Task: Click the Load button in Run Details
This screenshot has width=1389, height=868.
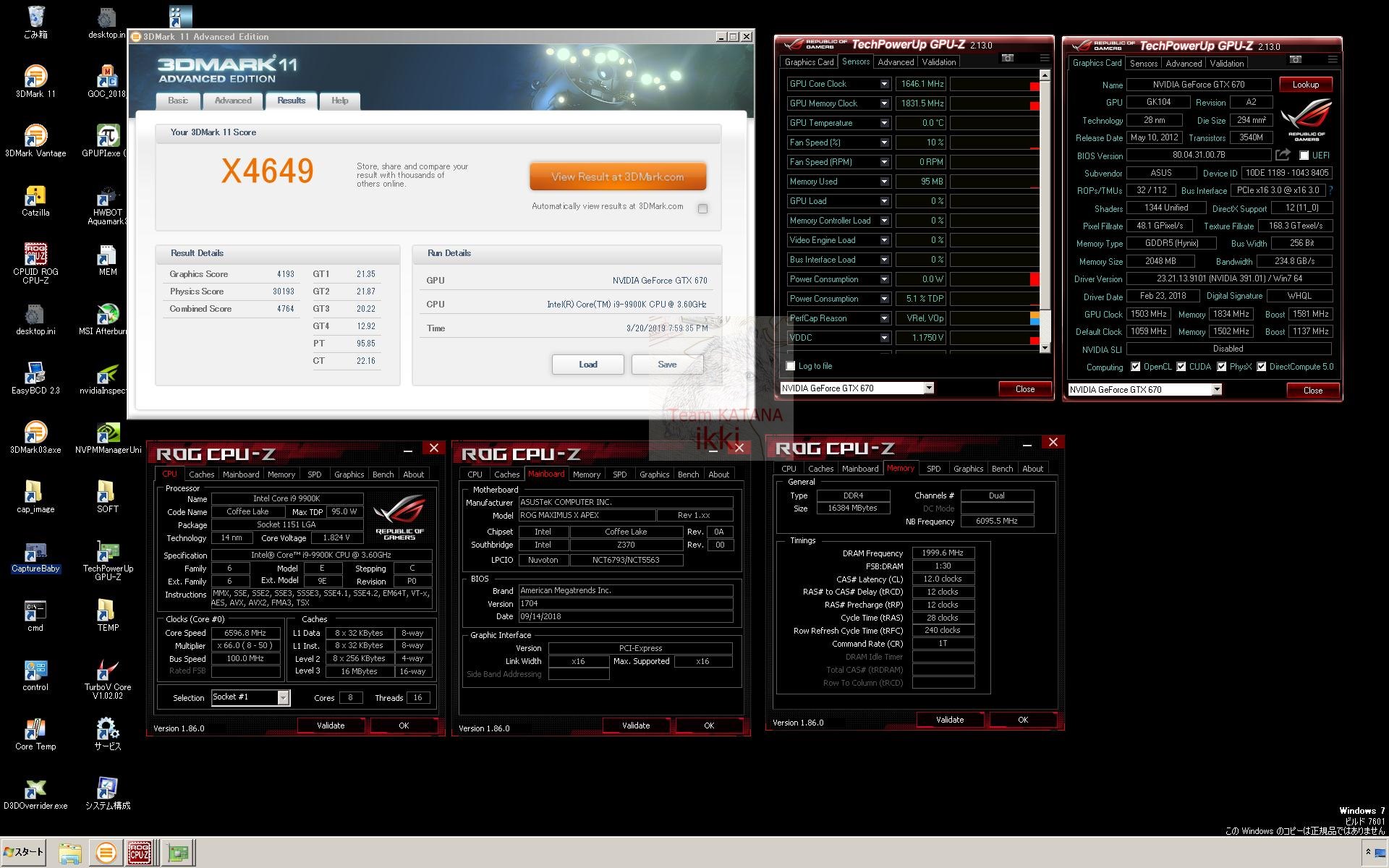Action: [588, 365]
